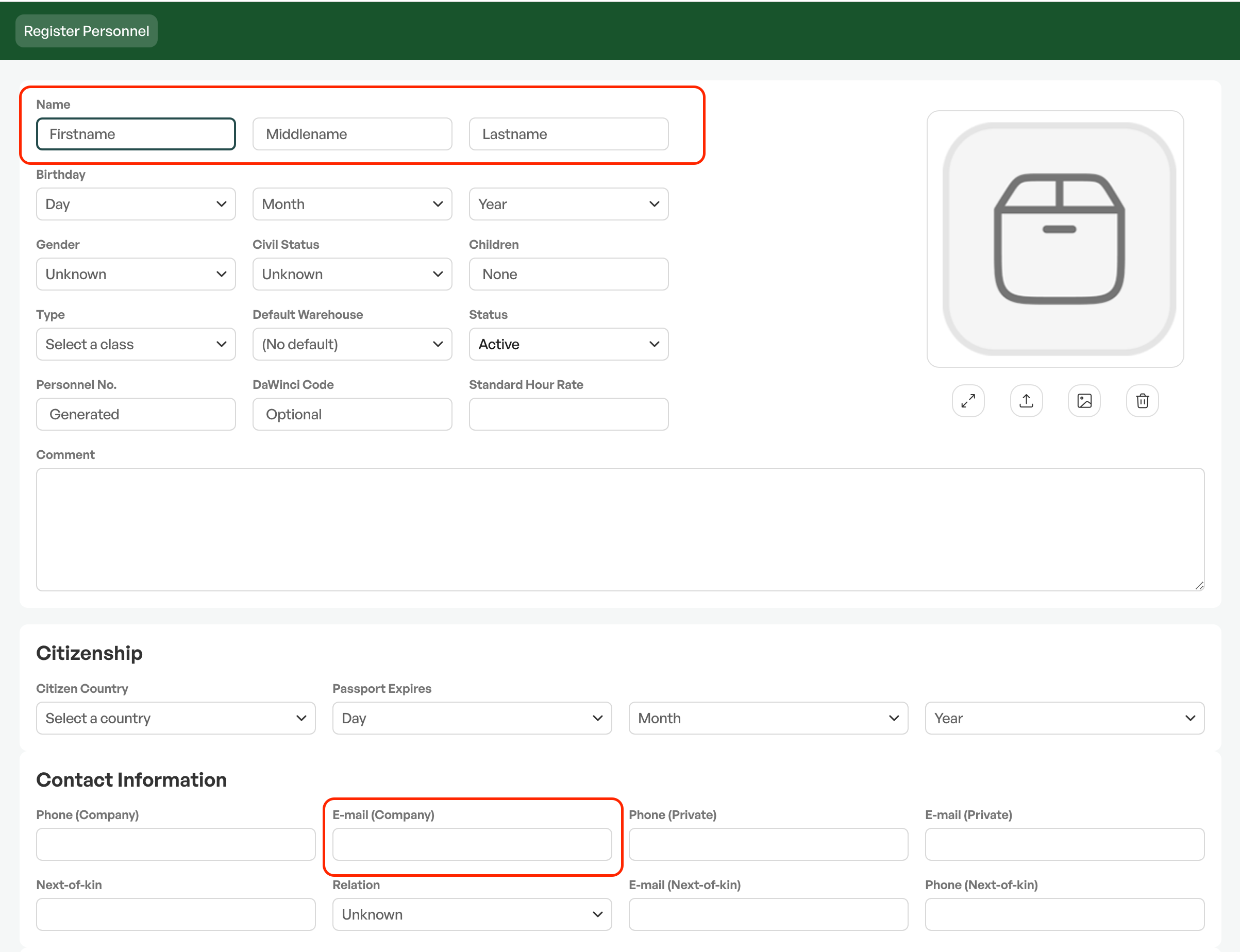
Task: Open the Birthday Day dropdown
Action: (136, 204)
